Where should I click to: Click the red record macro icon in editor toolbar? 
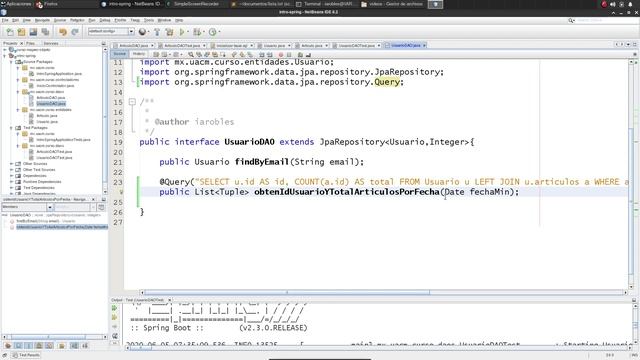[x=281, y=54]
